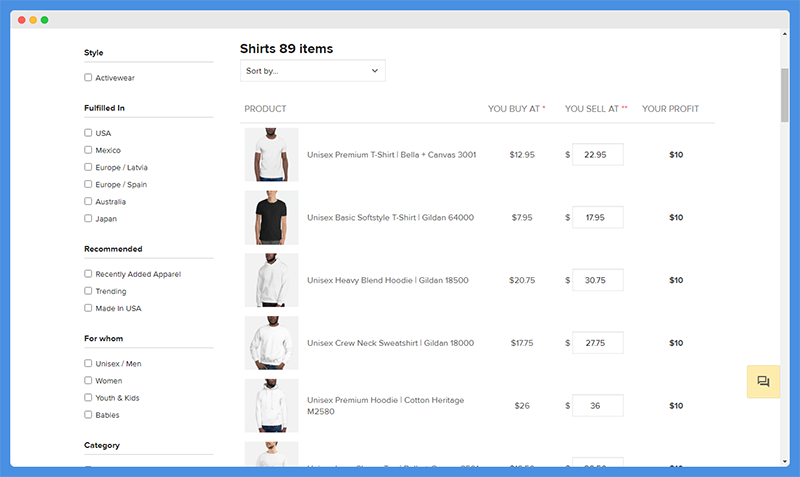Select the Australia filter checkbox
Screen dimensions: 800x477
(88, 201)
